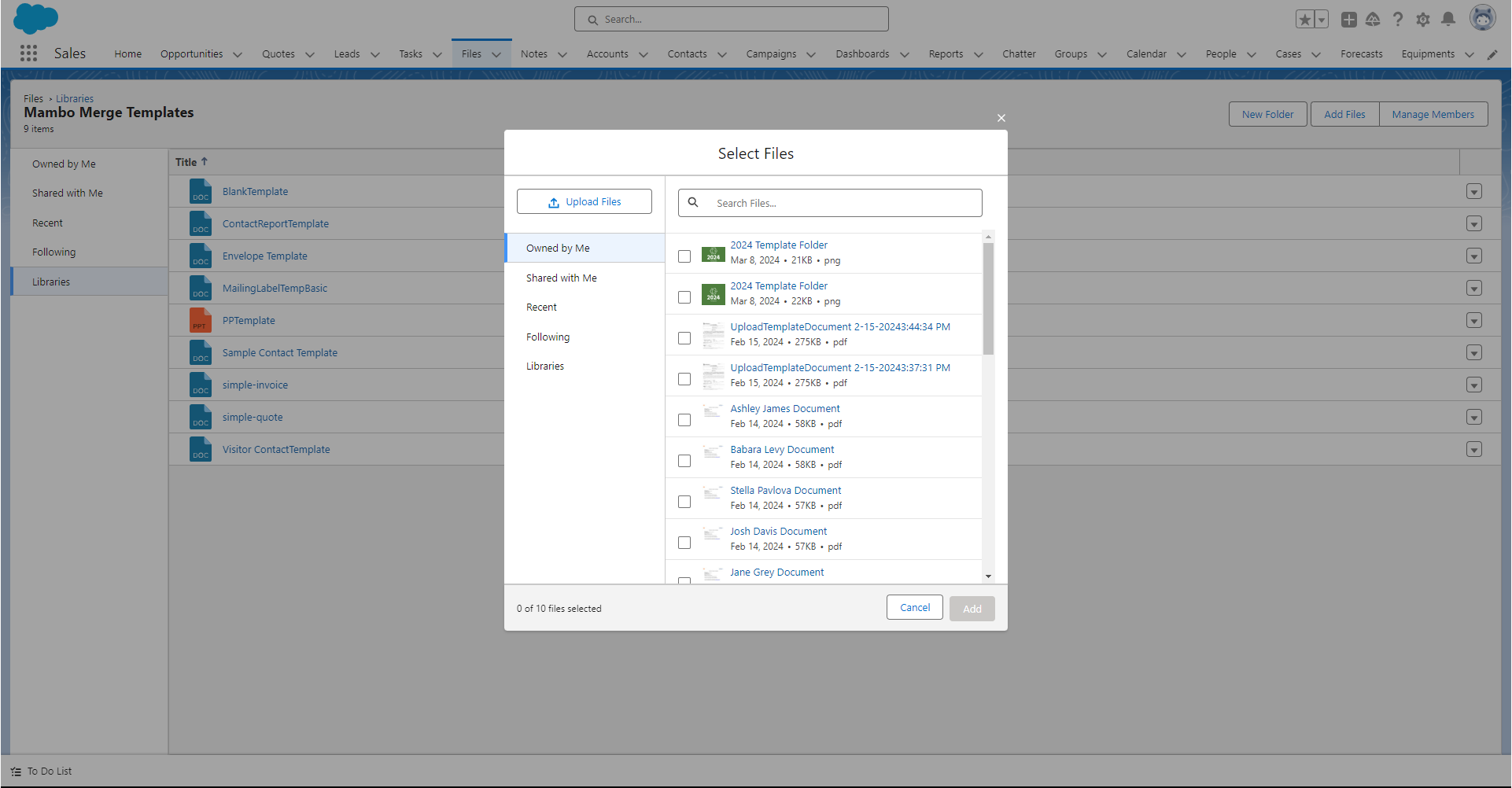The width and height of the screenshot is (1512, 788).
Task: Check the Josh Davis Document checkbox
Action: [x=684, y=542]
